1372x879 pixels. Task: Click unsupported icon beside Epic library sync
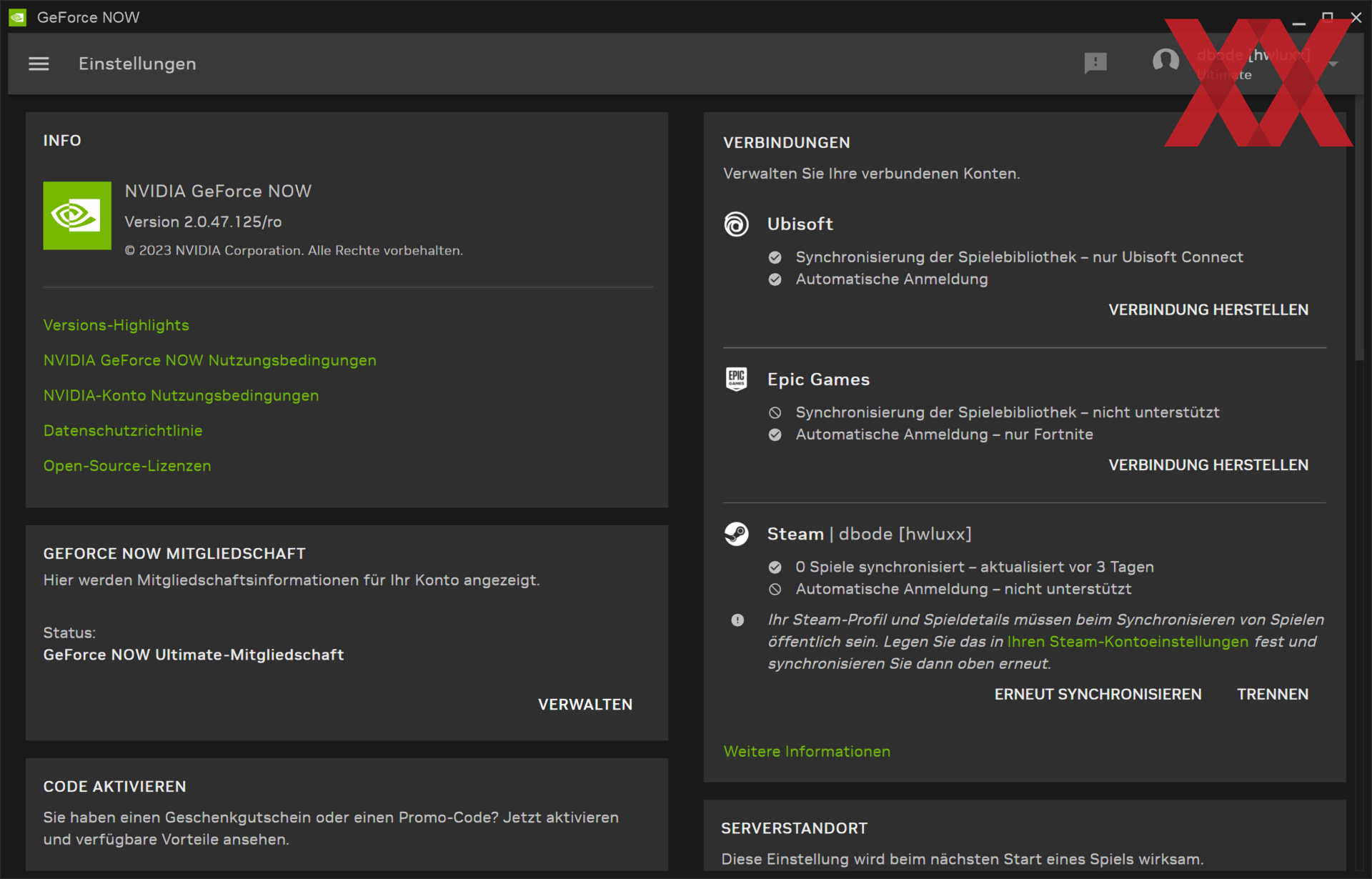click(775, 412)
